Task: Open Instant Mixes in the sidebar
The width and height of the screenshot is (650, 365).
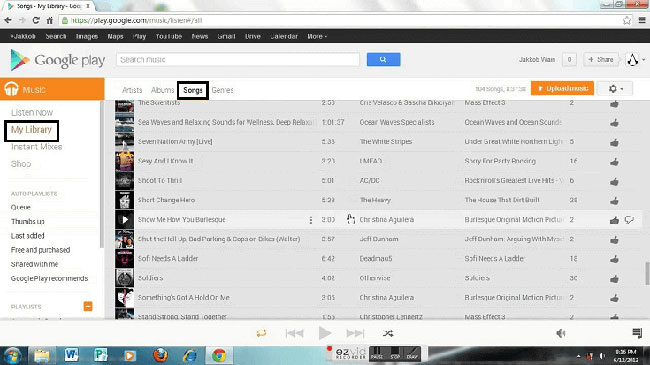Action: (x=36, y=147)
